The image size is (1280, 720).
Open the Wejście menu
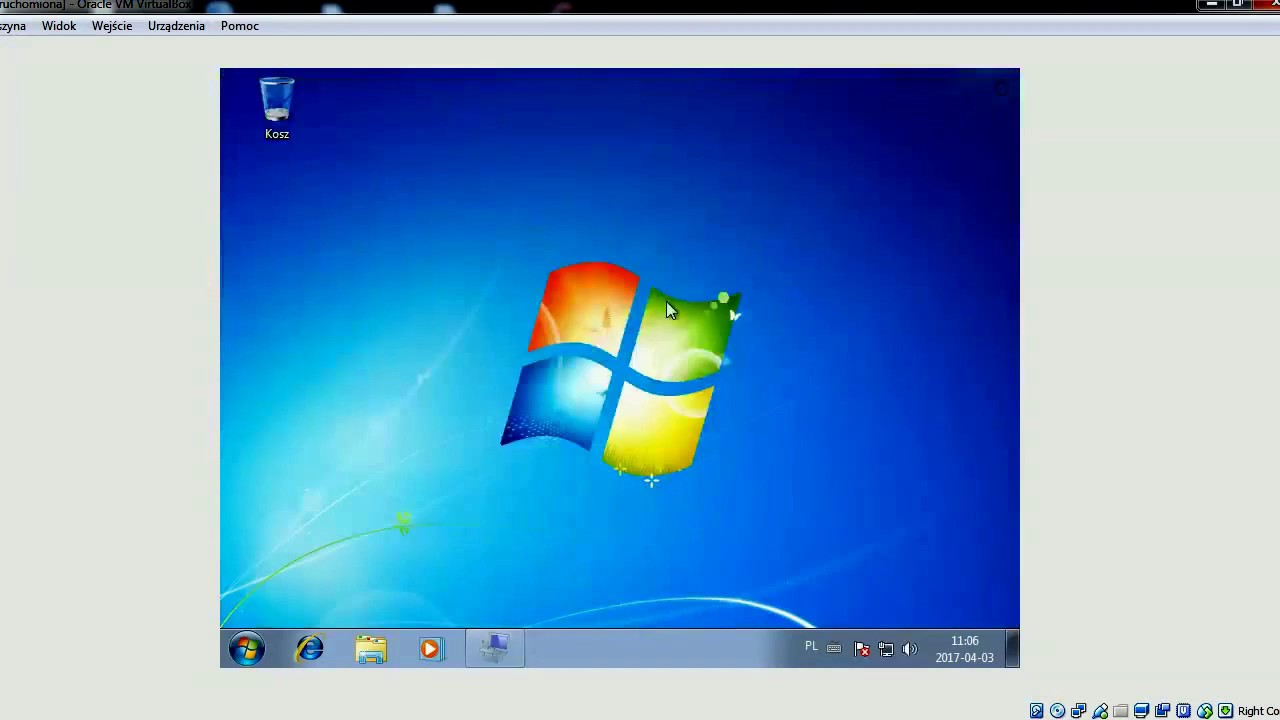coord(112,26)
